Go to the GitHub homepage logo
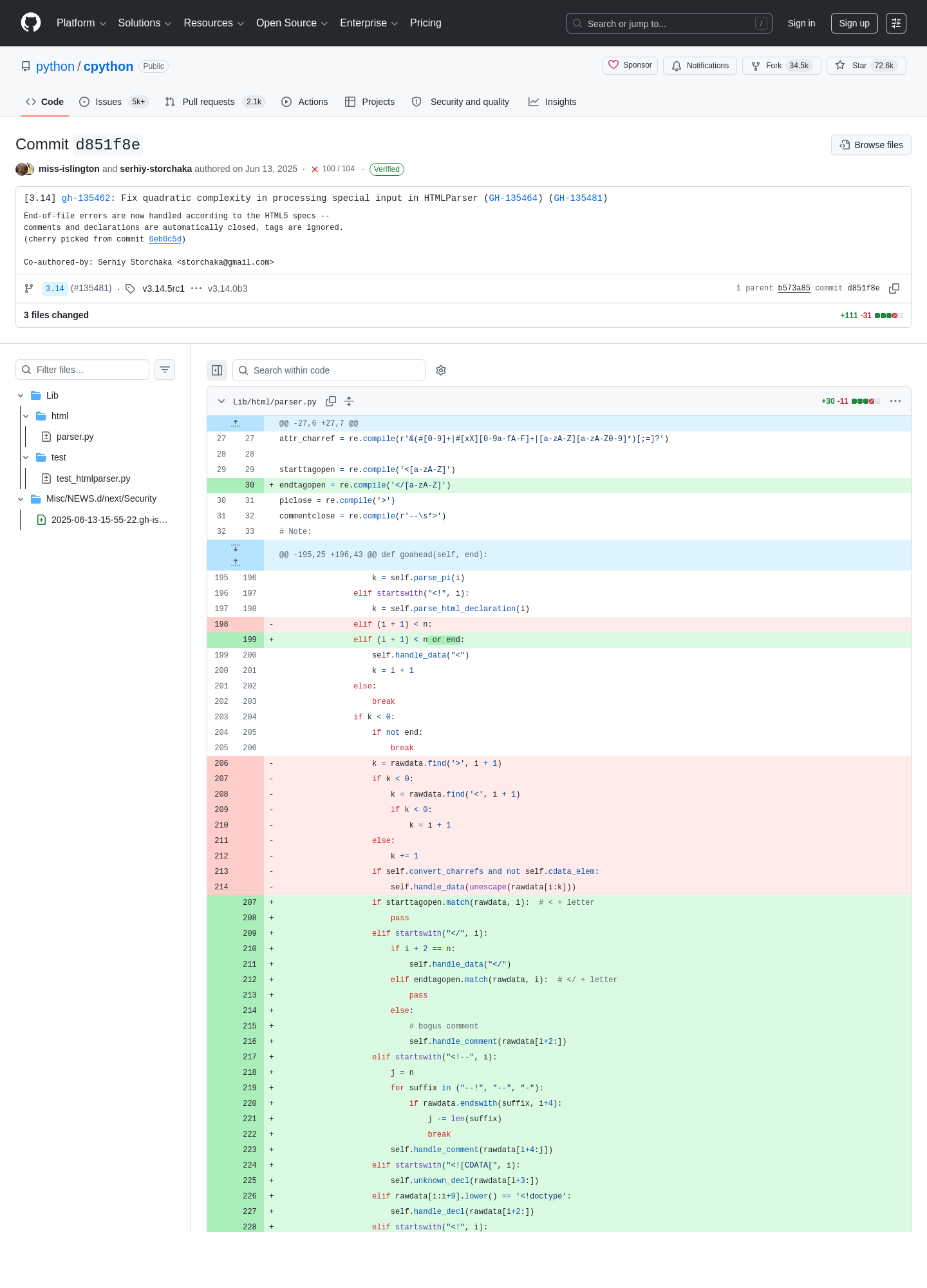This screenshot has width=927, height=1288. 31,23
